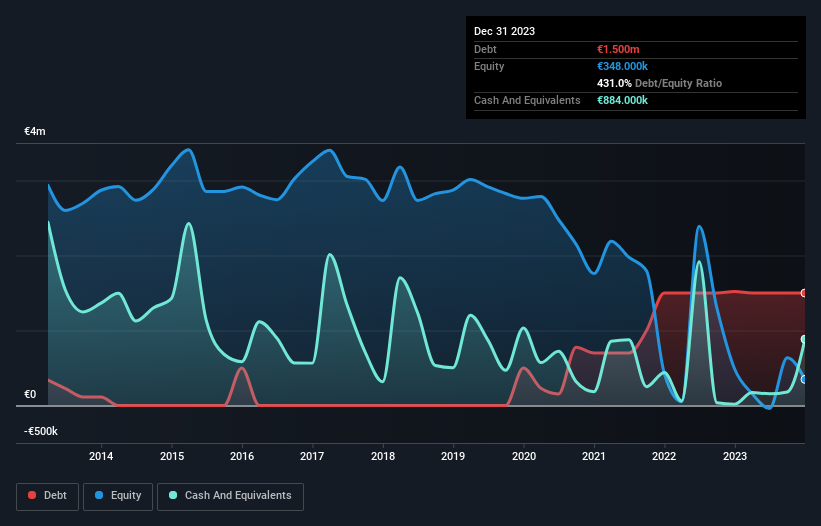Image resolution: width=821 pixels, height=526 pixels.
Task: Select the 2020 x-axis label
Action: pyautogui.click(x=524, y=456)
